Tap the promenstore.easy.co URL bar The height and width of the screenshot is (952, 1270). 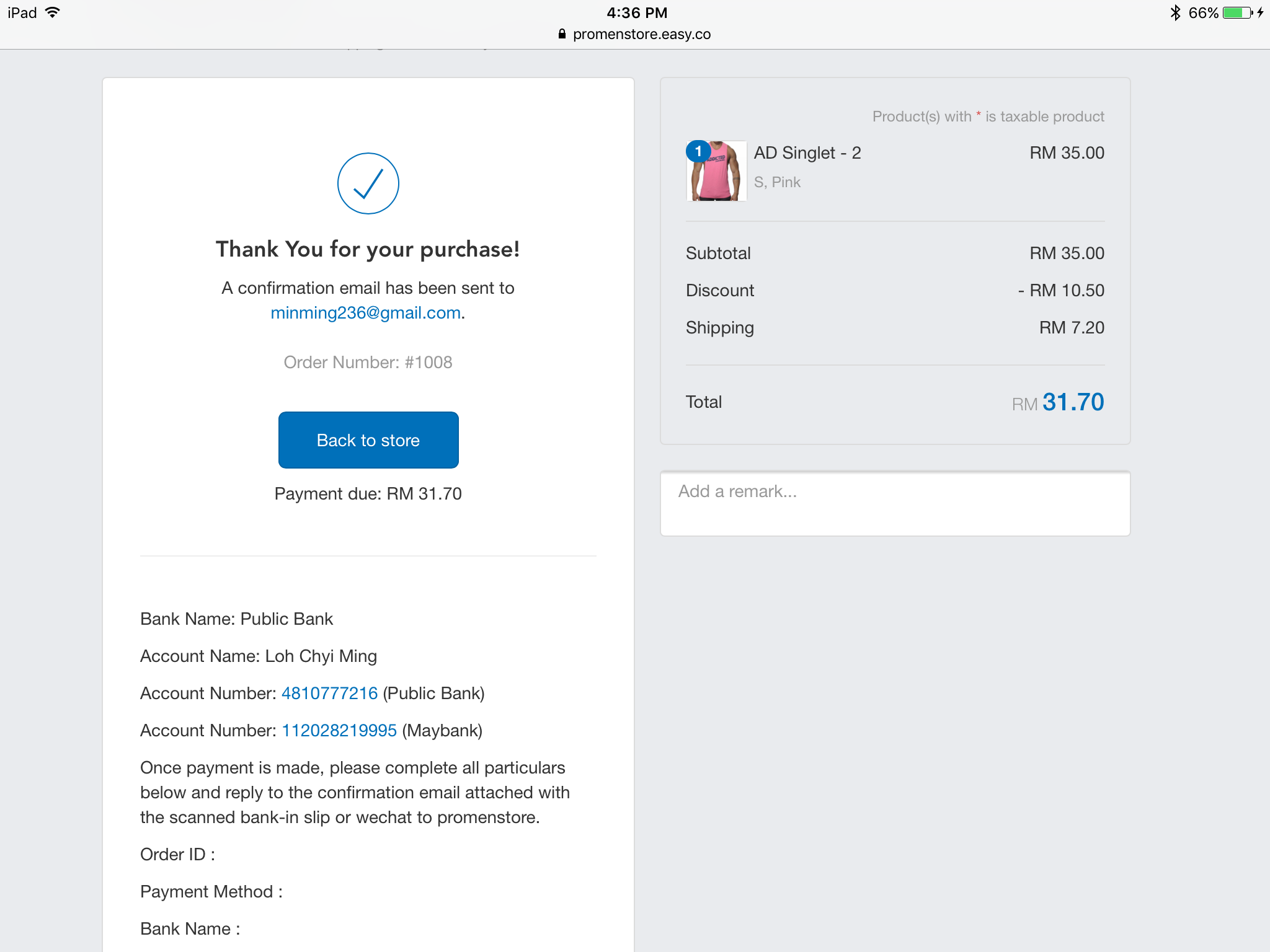pos(635,34)
